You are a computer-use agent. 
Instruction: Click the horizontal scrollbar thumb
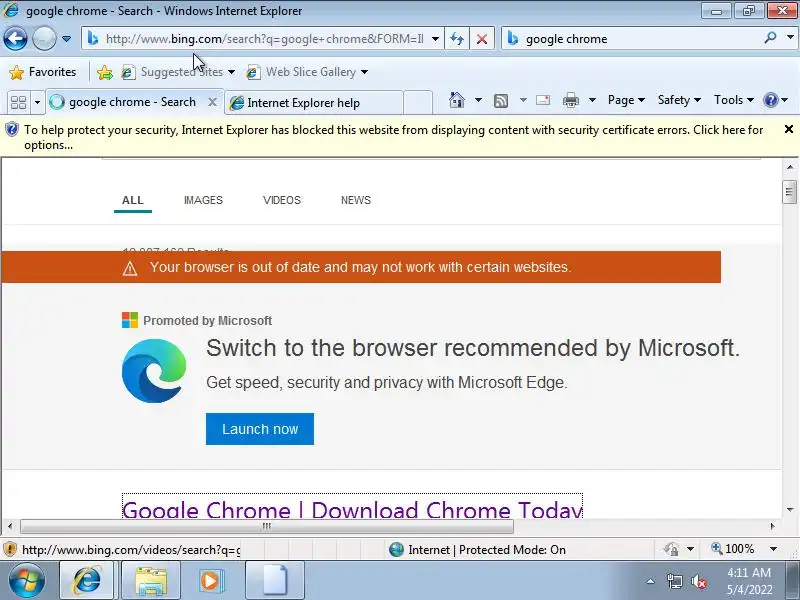[x=267, y=526]
